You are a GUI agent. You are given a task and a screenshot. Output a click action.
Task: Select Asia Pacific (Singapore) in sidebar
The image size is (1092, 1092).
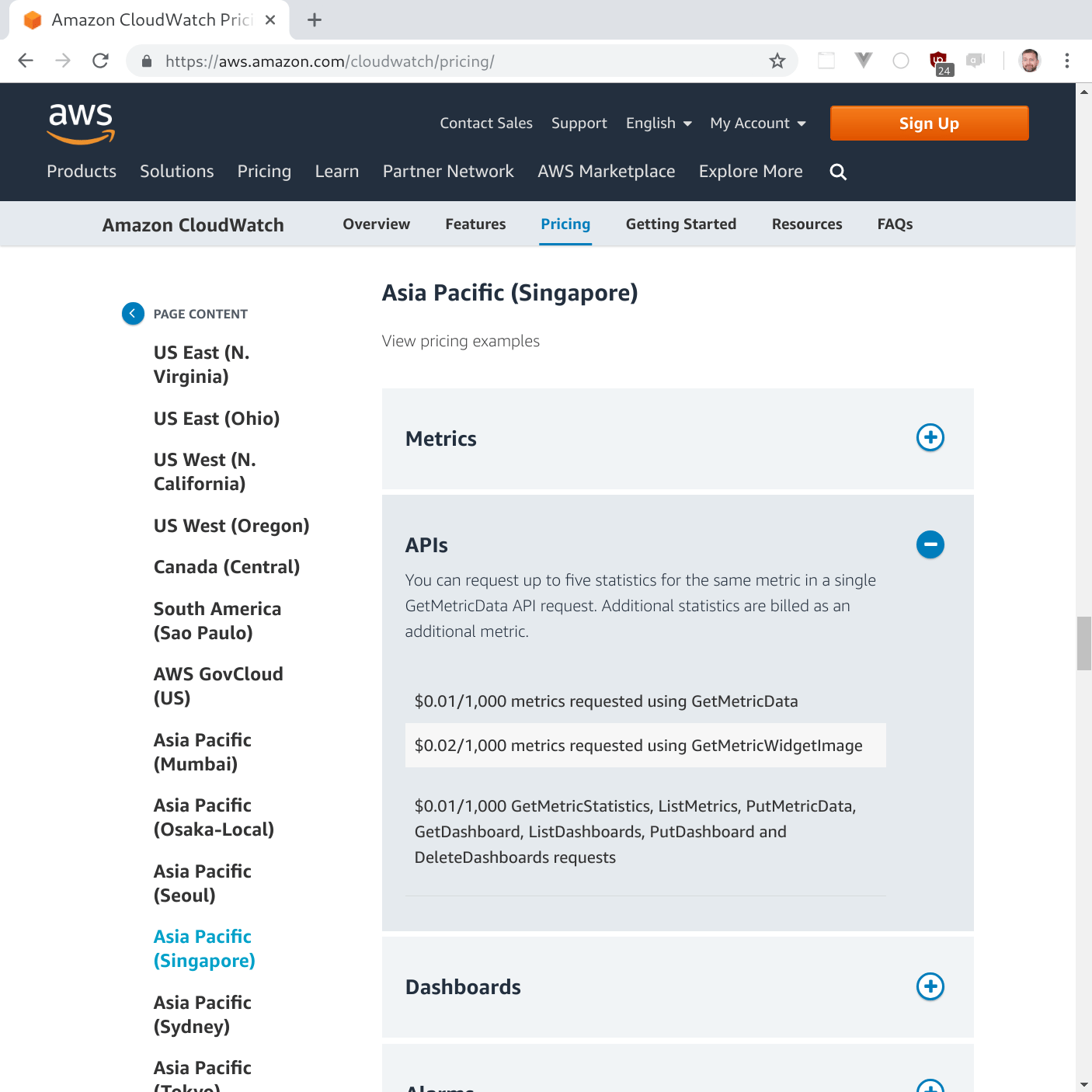click(204, 948)
